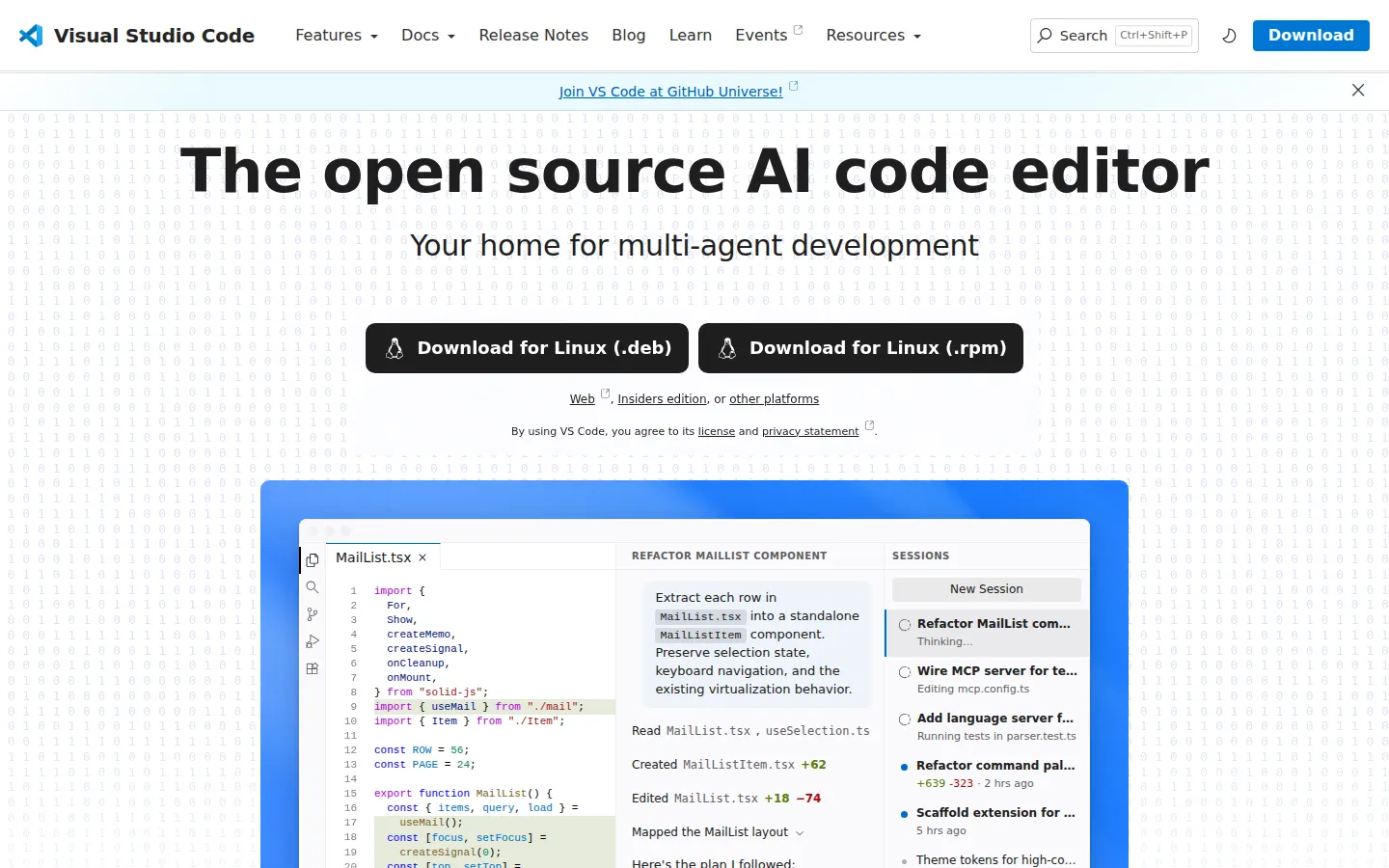Click external link icon after GitHub Universe link
The image size is (1389, 868).
[794, 86]
